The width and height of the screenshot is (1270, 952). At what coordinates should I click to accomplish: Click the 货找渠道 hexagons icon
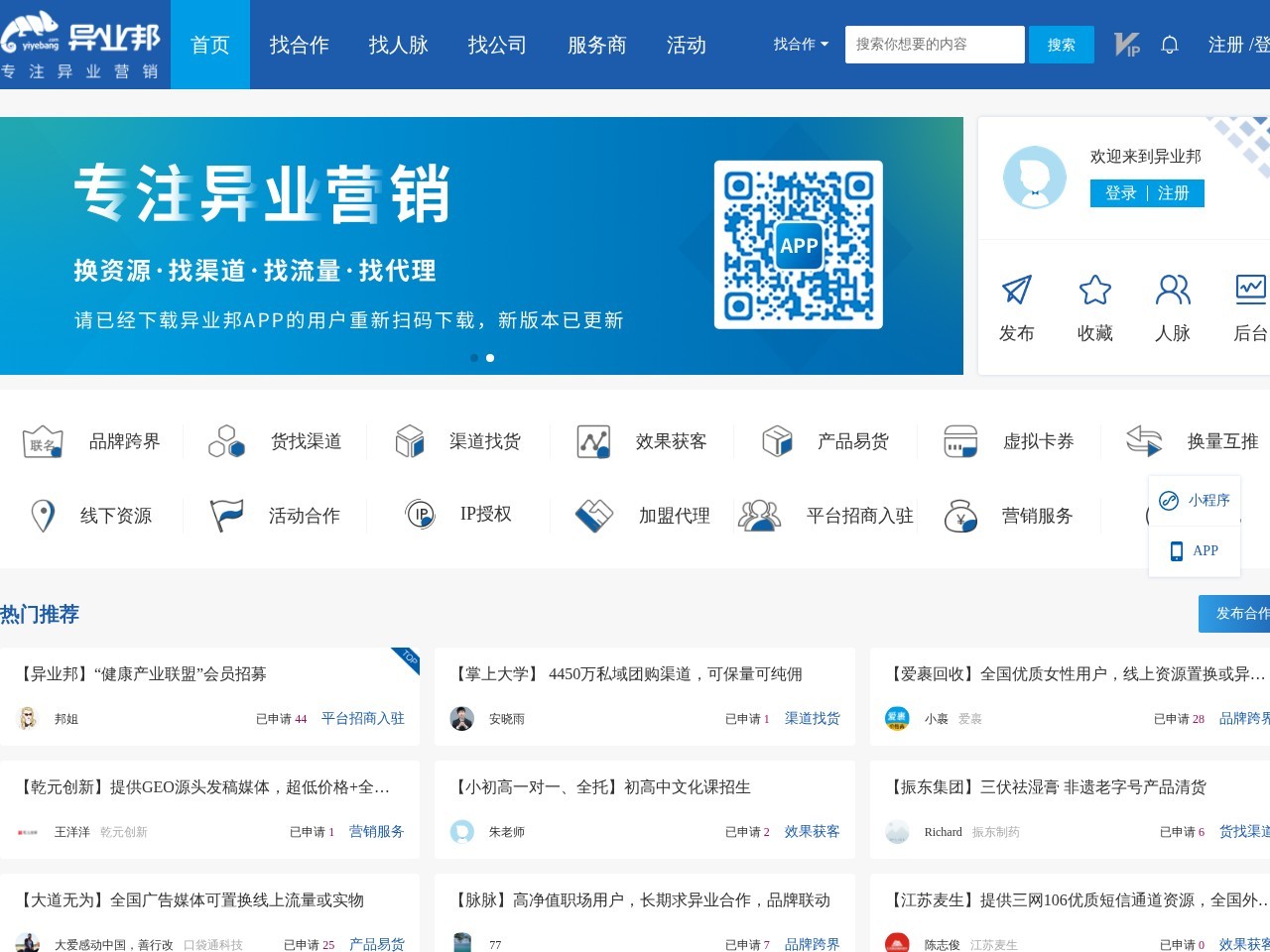pos(226,441)
